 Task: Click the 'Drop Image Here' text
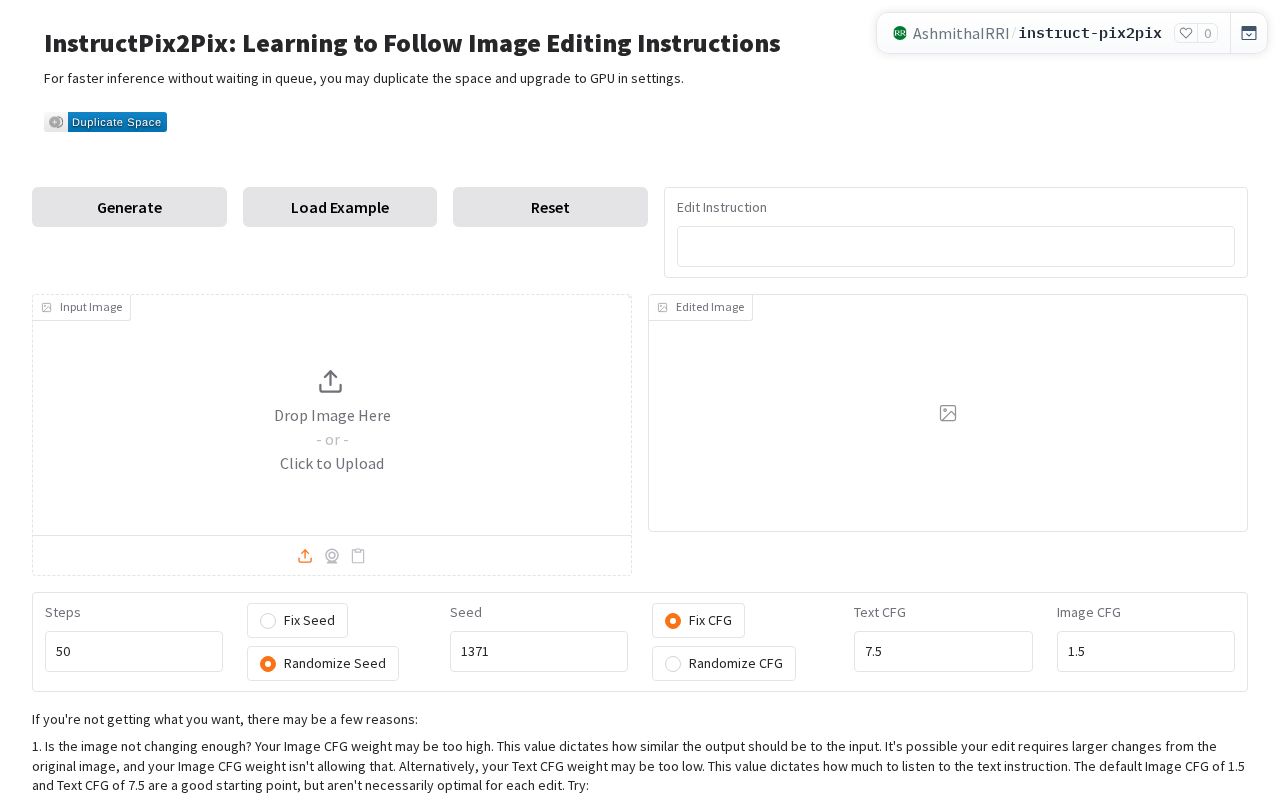pyautogui.click(x=332, y=415)
